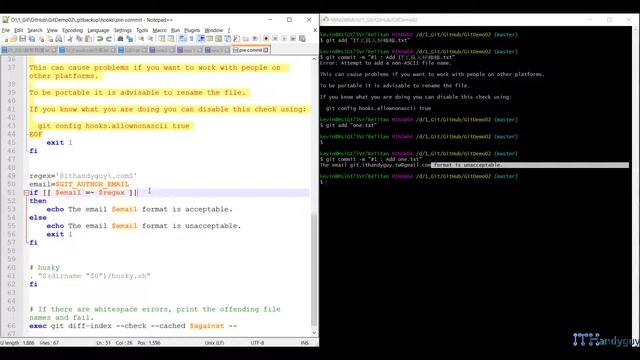Click the Save All toolbar icon
This screenshot has width=640, height=360.
[x=32, y=39]
